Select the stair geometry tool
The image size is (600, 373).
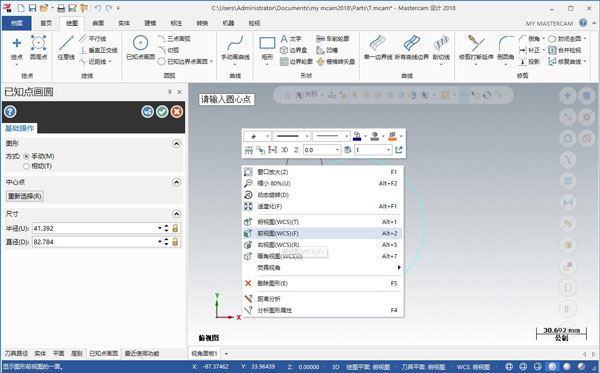pos(327,50)
